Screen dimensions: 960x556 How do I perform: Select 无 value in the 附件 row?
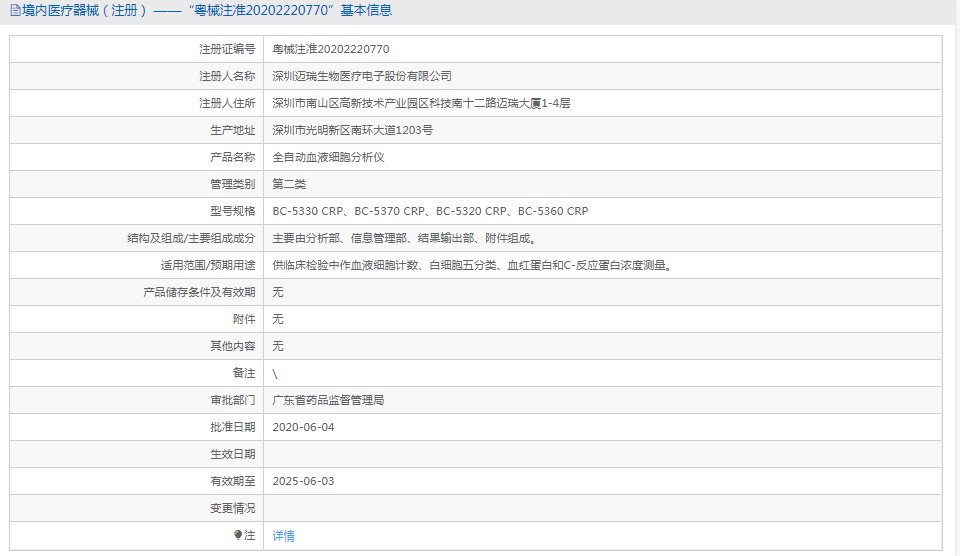(278, 318)
